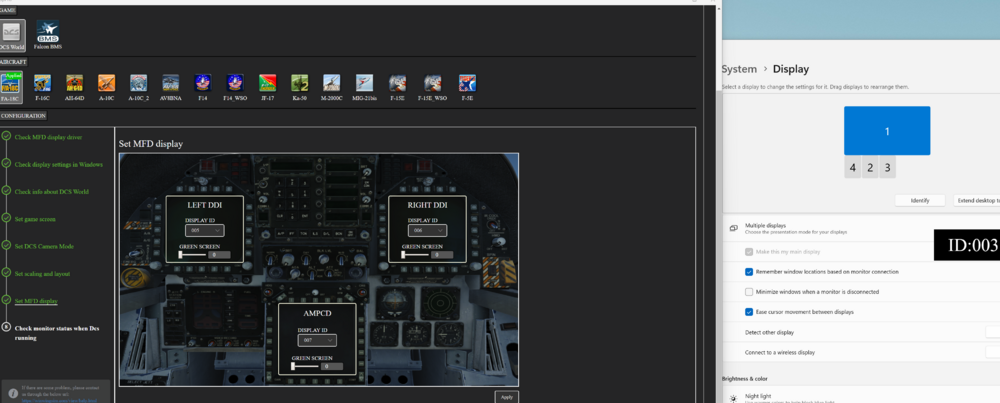1000x403 pixels.
Task: Open the LEFT DDI Display ID dropdown
Action: (204, 230)
